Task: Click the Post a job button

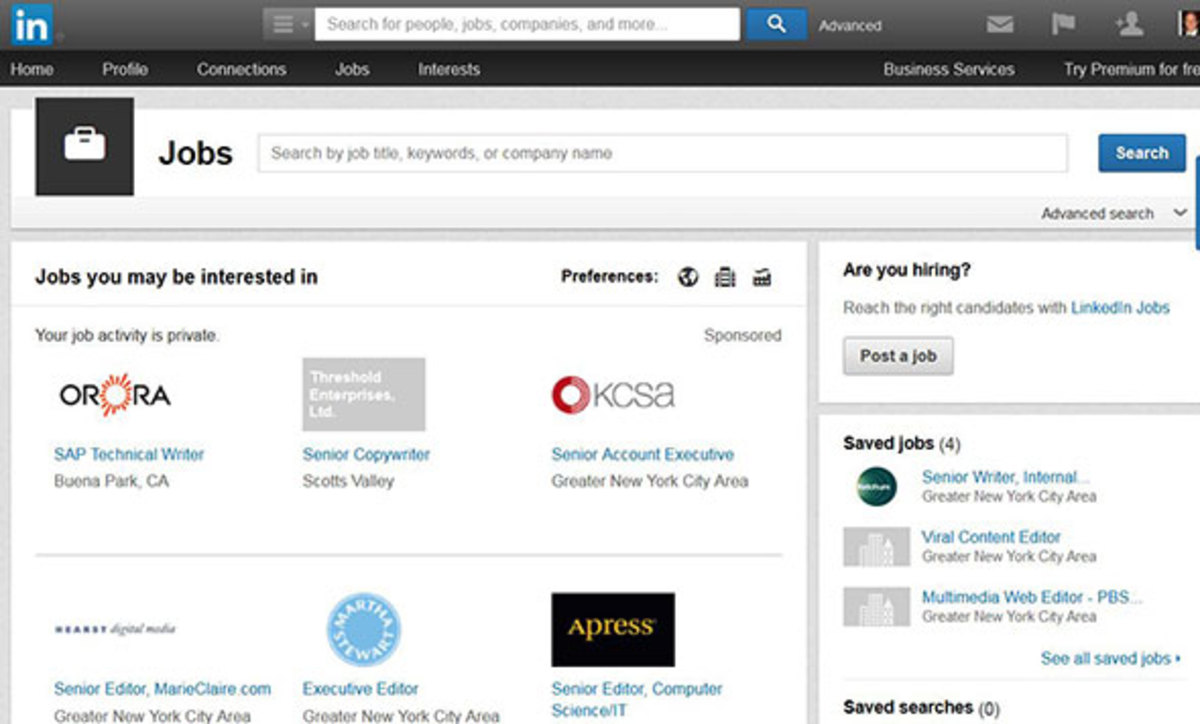Action: [x=897, y=356]
